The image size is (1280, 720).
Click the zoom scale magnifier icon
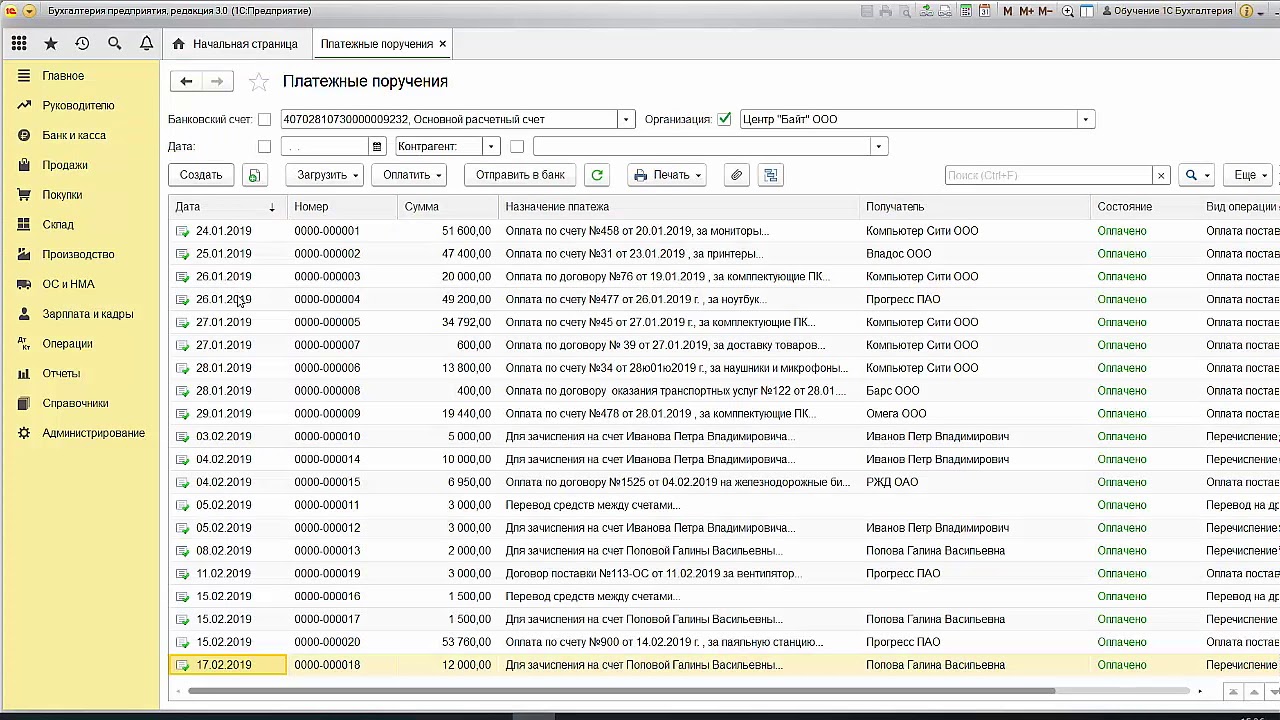coord(1068,11)
